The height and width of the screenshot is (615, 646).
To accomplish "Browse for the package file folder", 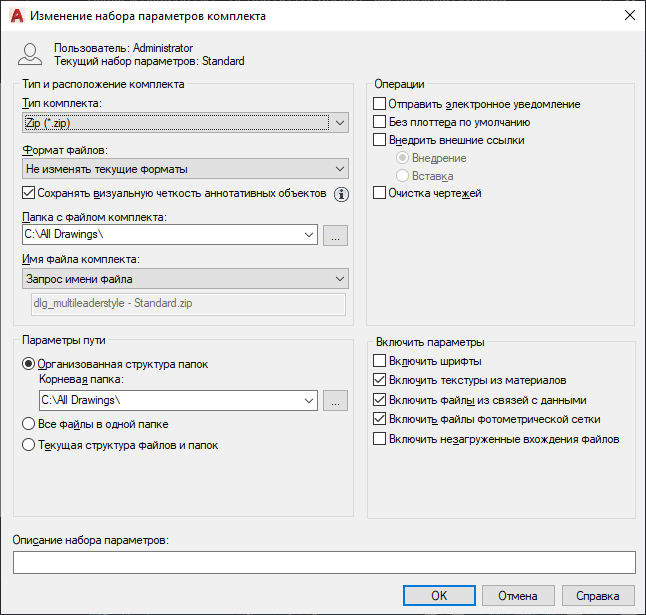I will tap(335, 235).
